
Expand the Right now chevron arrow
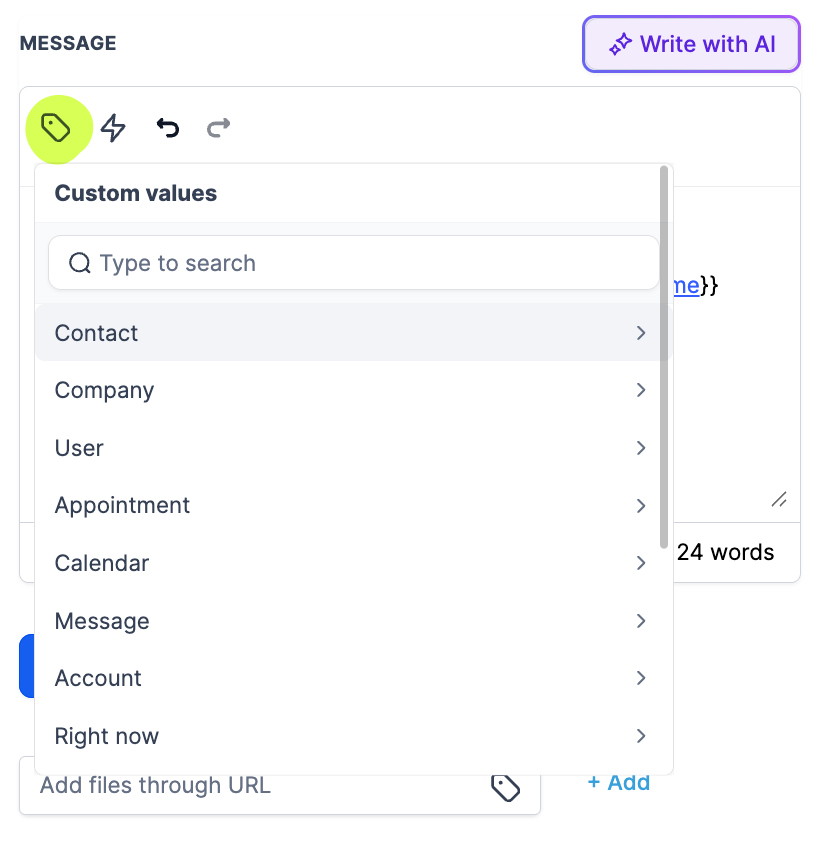pos(641,736)
